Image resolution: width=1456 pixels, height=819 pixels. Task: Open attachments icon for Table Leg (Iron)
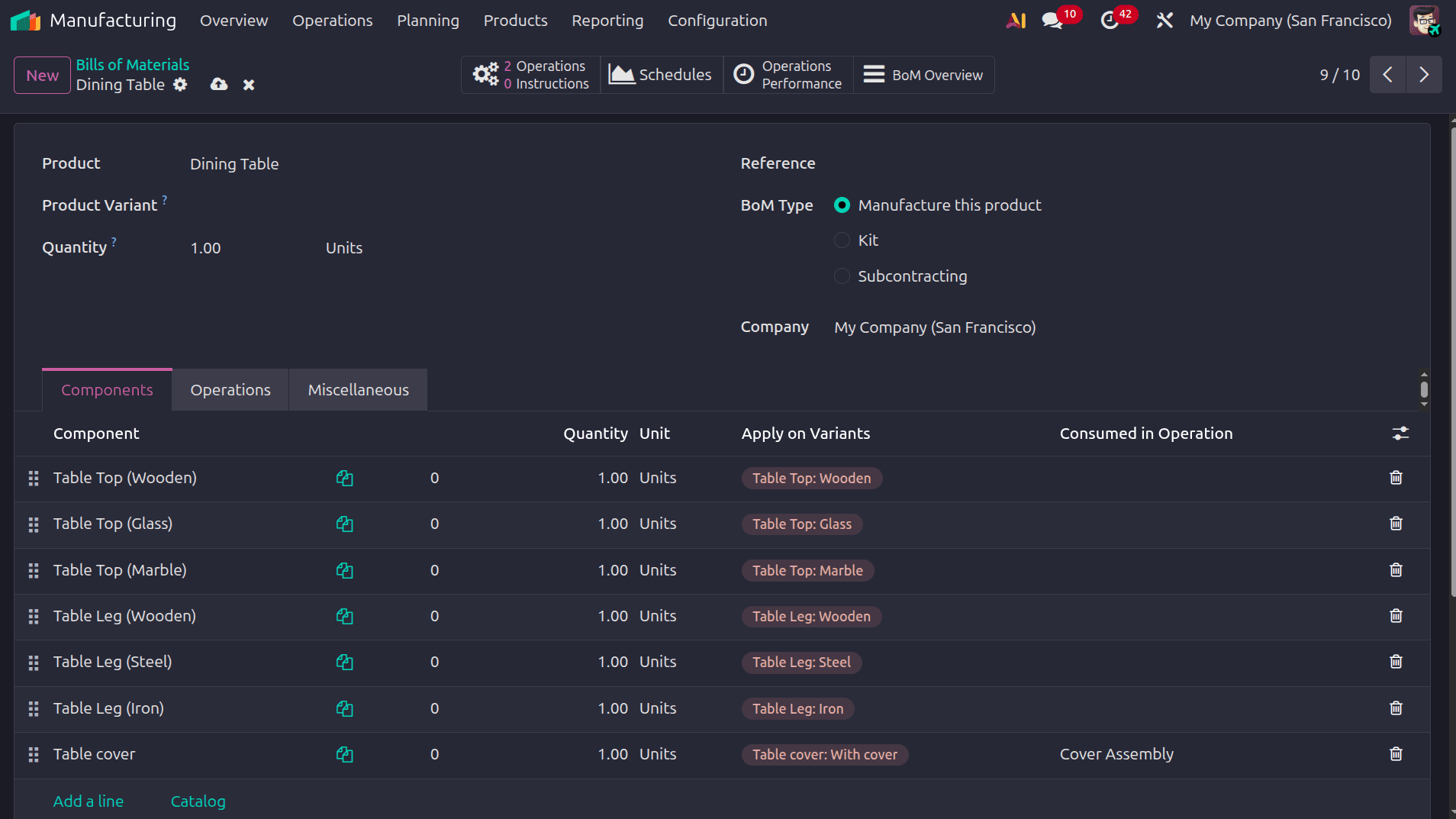[x=345, y=708]
